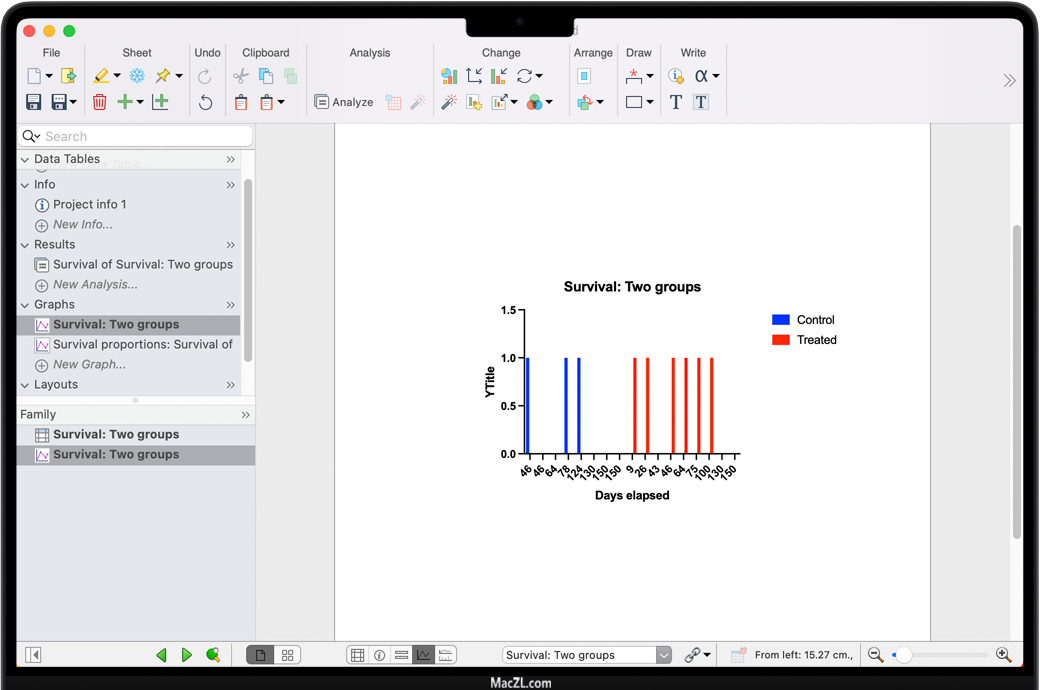This screenshot has height=690, width=1040.
Task: Click the scissors cut icon
Action: 240,76
